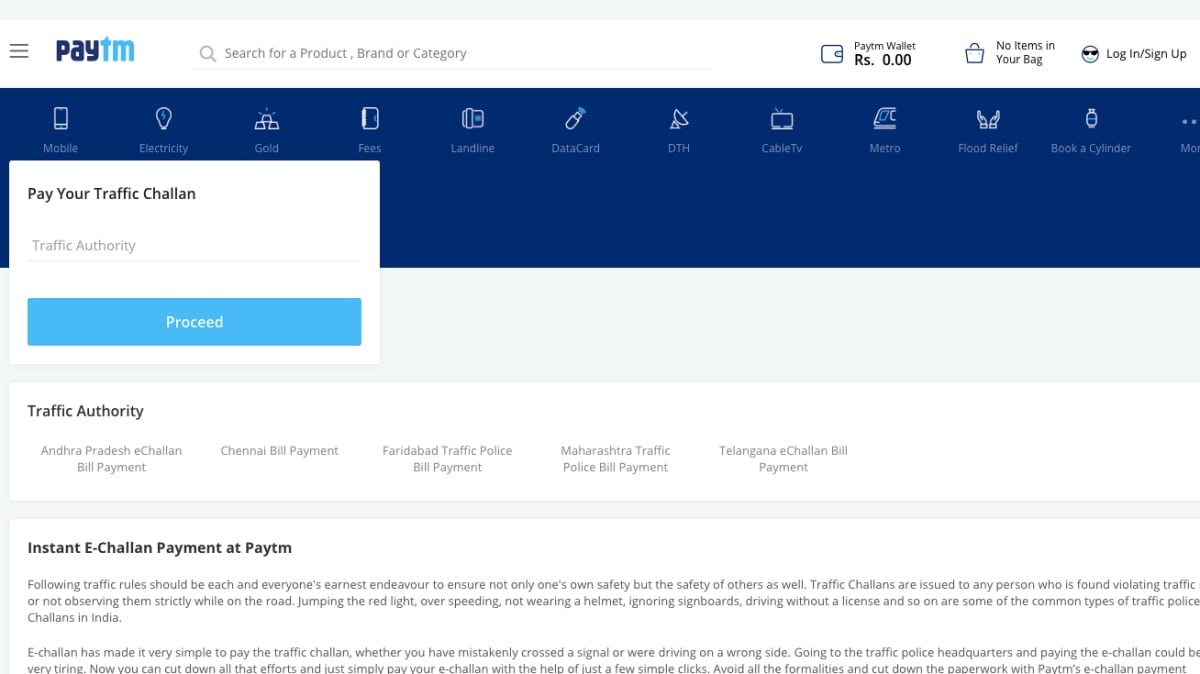Image resolution: width=1200 pixels, height=674 pixels.
Task: Select the Gold icon
Action: point(267,119)
